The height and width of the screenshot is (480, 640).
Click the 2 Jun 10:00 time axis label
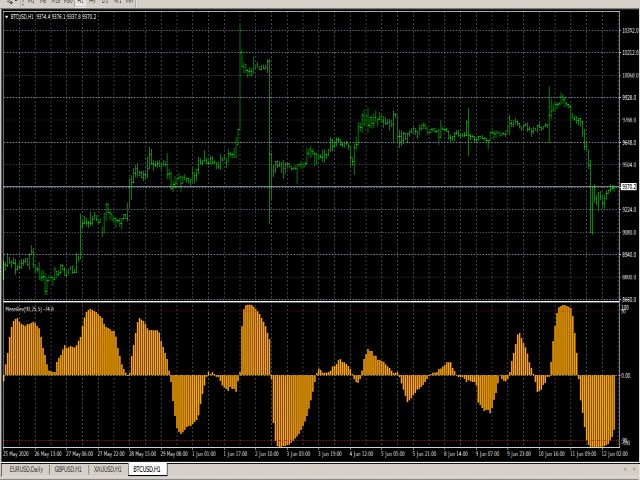click(268, 454)
